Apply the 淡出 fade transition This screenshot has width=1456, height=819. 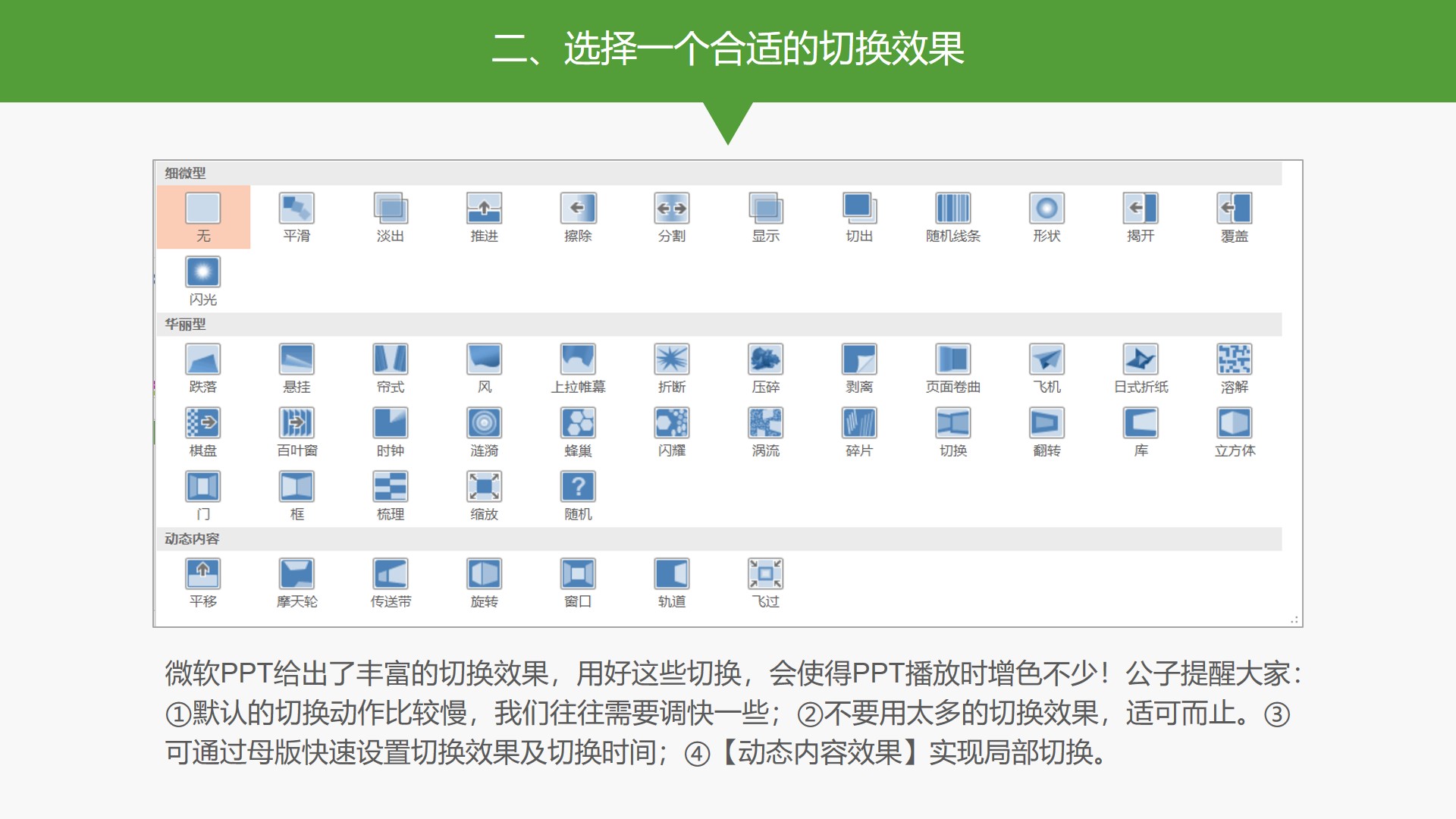391,217
